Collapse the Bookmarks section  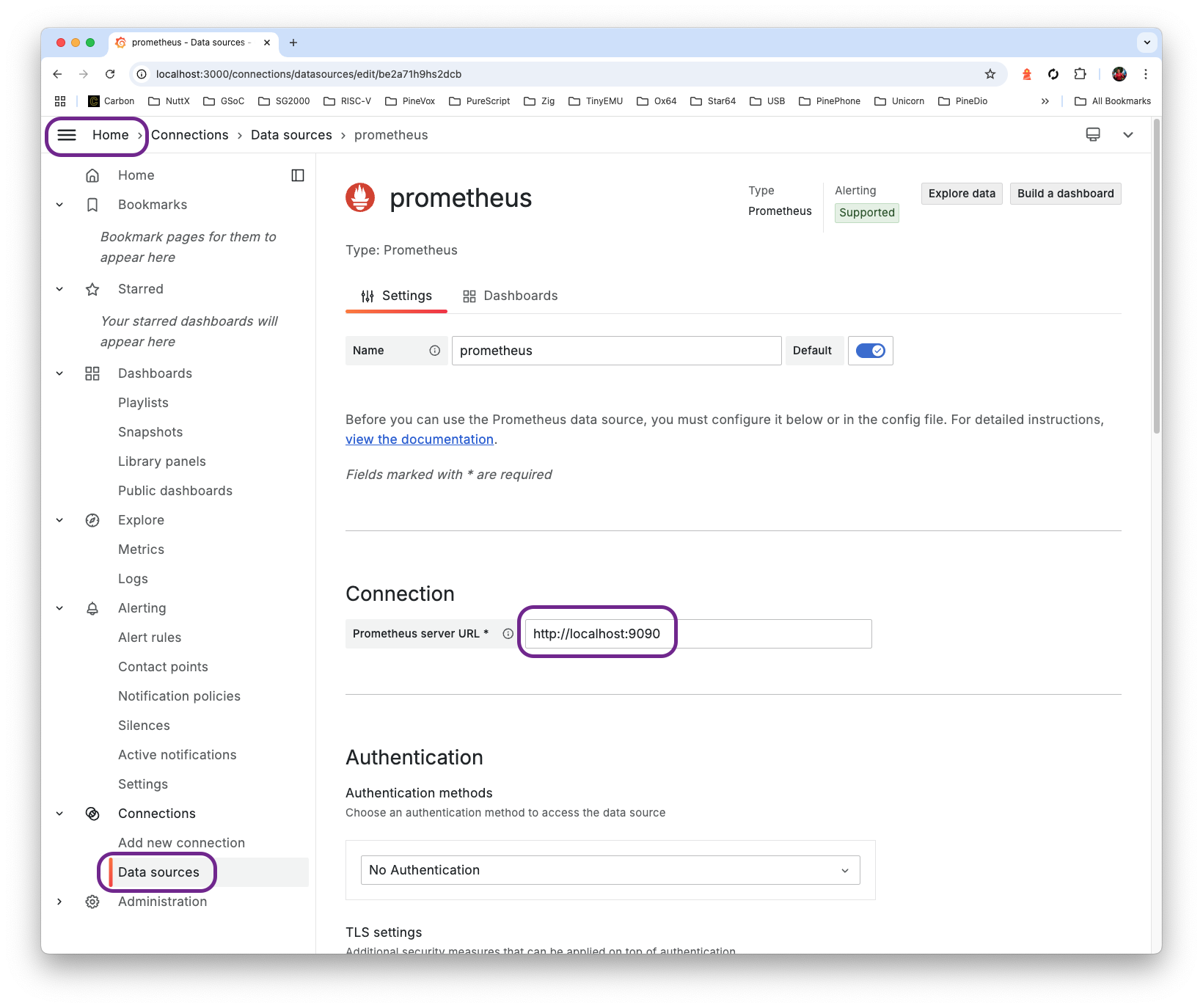59,205
